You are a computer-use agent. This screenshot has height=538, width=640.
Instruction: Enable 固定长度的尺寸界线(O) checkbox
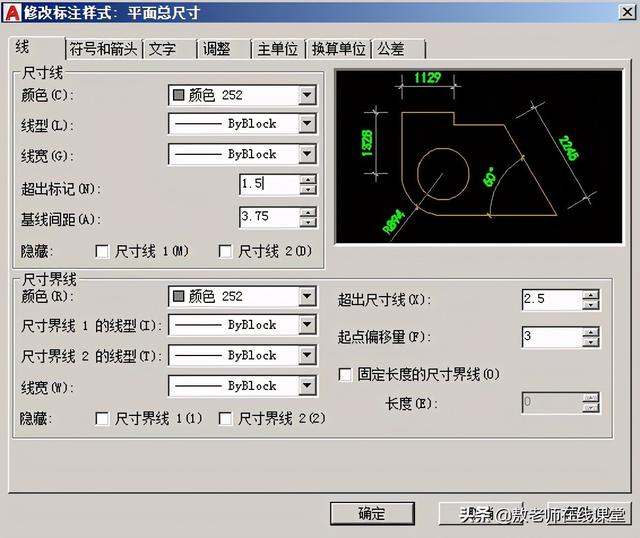345,374
